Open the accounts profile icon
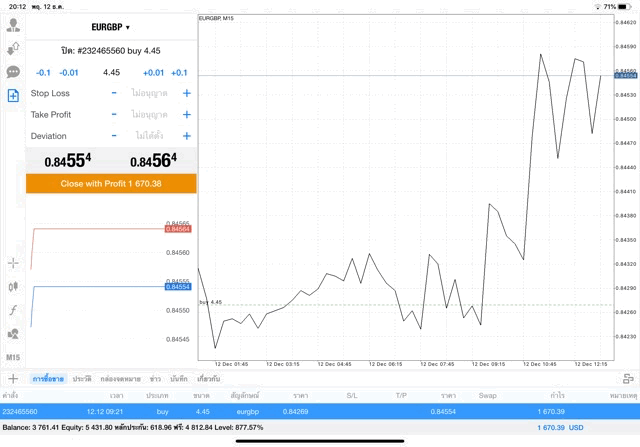 click(13, 25)
